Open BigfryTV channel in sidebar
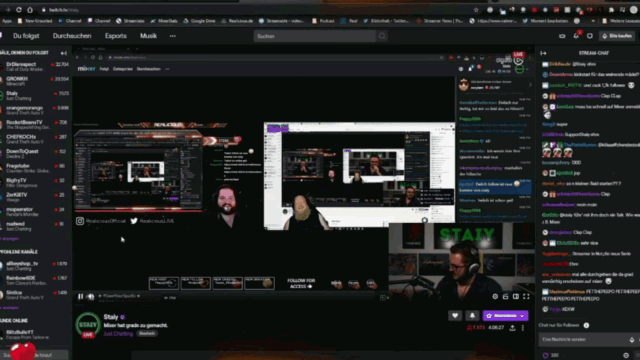 (35, 182)
